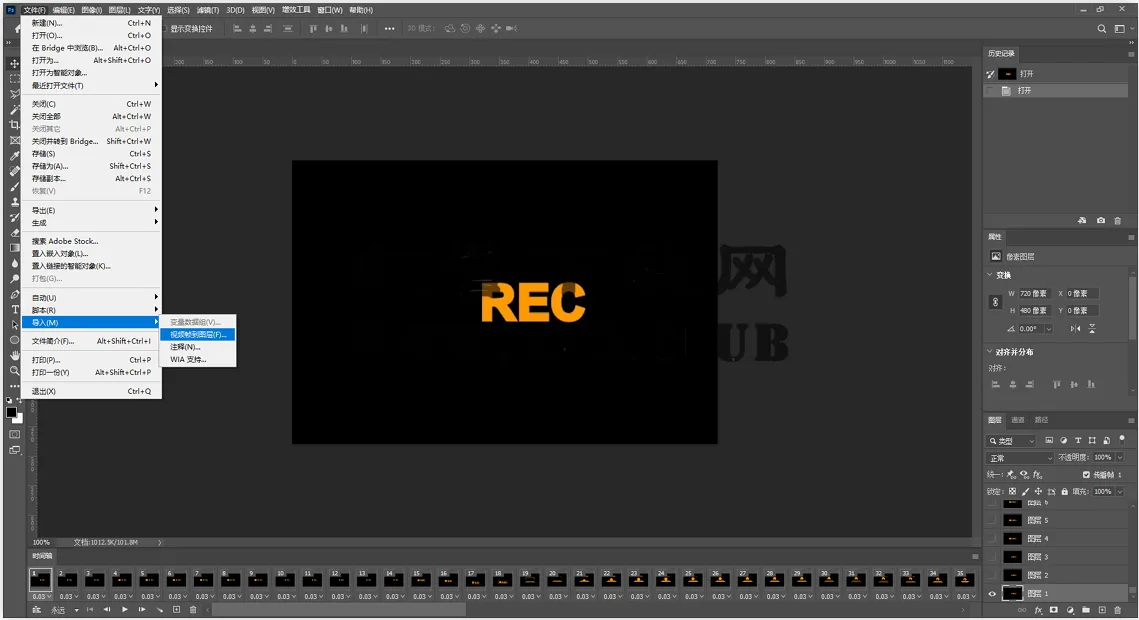Hide 图层 1 with its eye icon

pyautogui.click(x=992, y=594)
